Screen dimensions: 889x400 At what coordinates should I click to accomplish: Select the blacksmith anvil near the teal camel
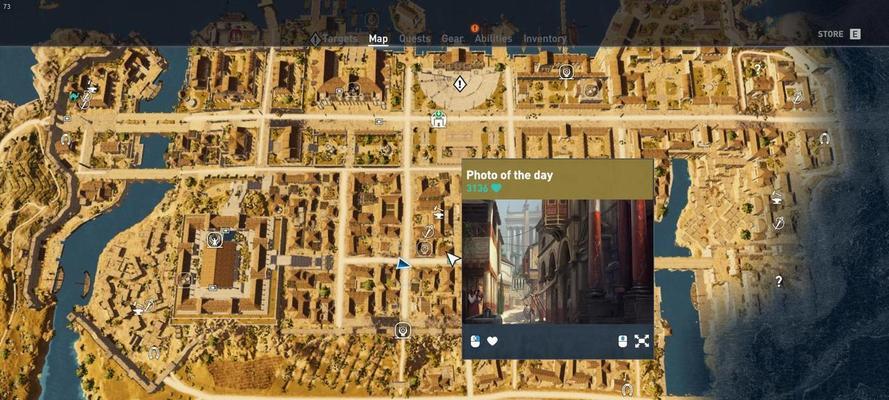[92, 88]
